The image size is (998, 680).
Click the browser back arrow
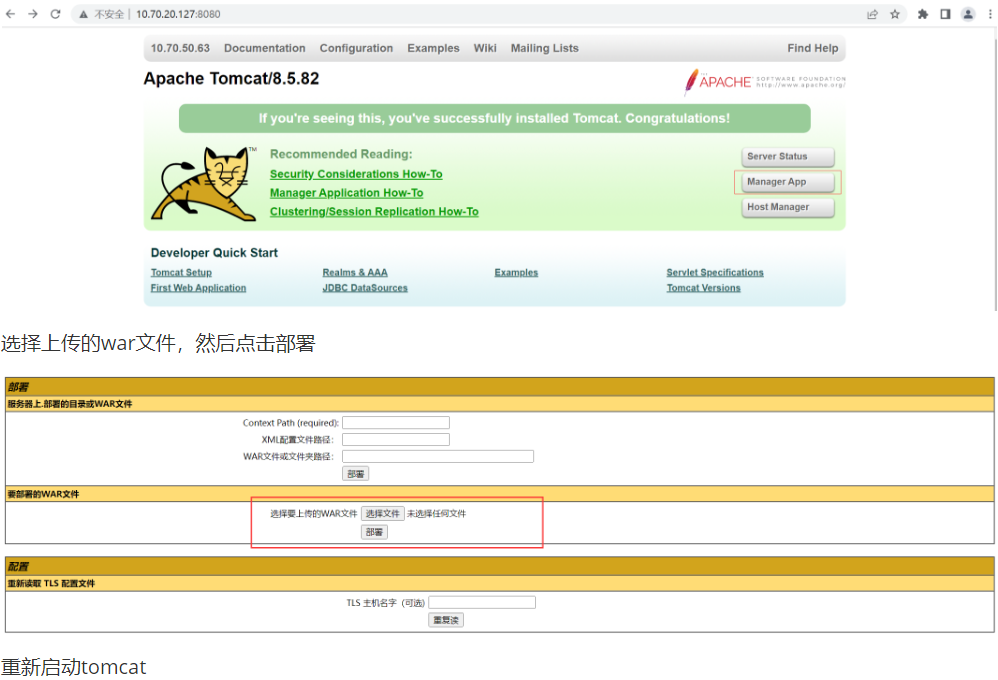(10, 14)
